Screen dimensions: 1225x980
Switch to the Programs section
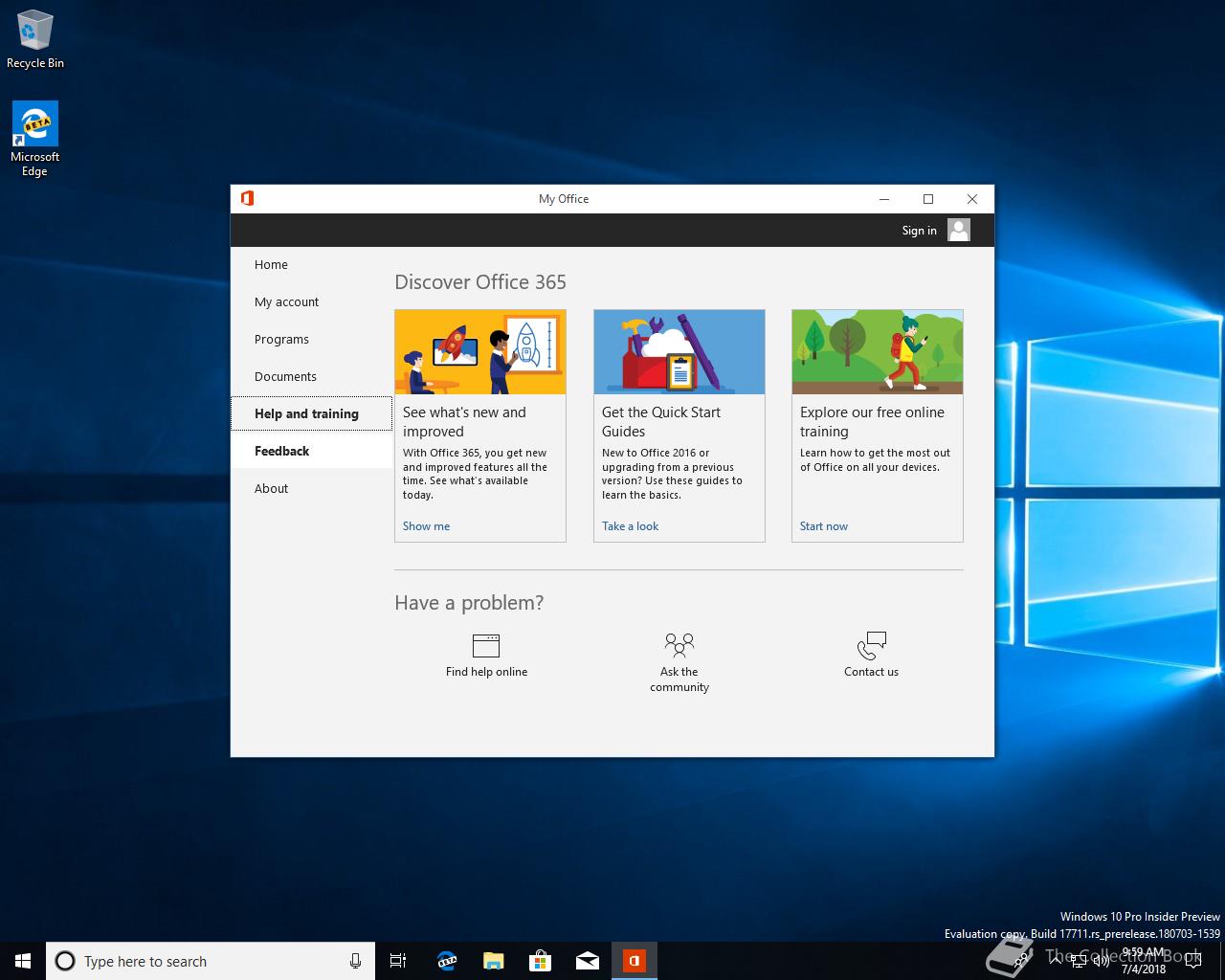[311, 340]
